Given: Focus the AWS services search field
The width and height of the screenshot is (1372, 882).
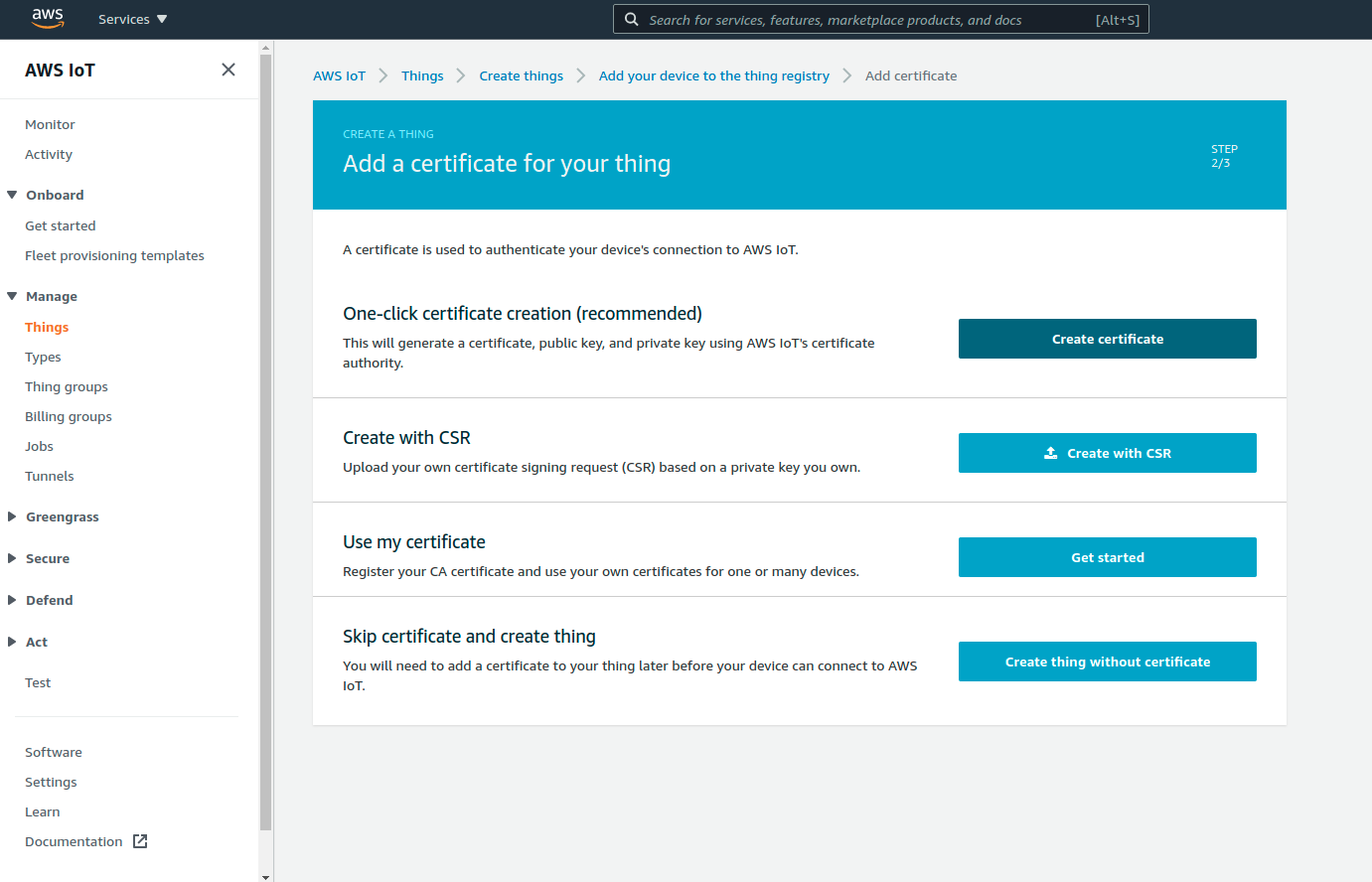Looking at the screenshot, I should point(880,20).
